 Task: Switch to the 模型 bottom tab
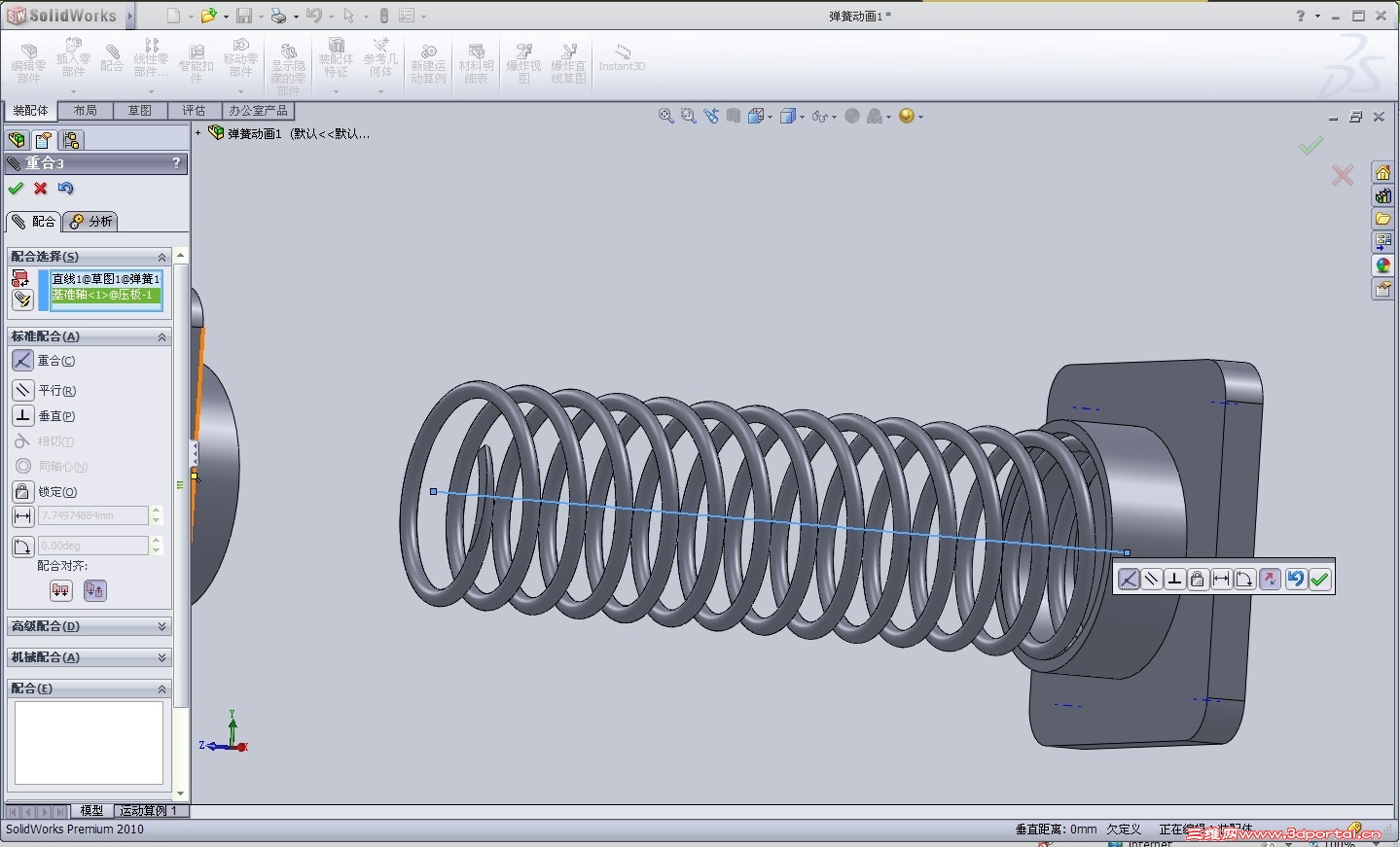(92, 810)
